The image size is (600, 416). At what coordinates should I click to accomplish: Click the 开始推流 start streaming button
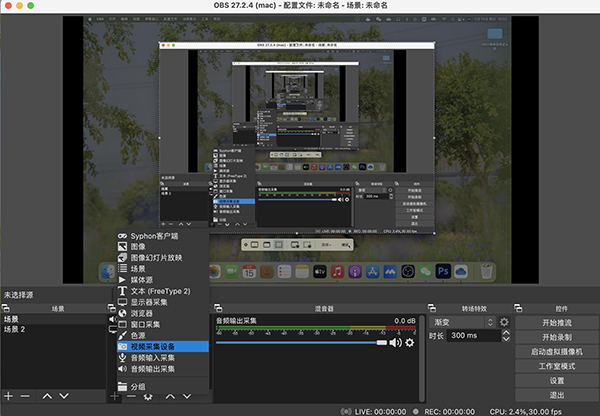pyautogui.click(x=557, y=323)
